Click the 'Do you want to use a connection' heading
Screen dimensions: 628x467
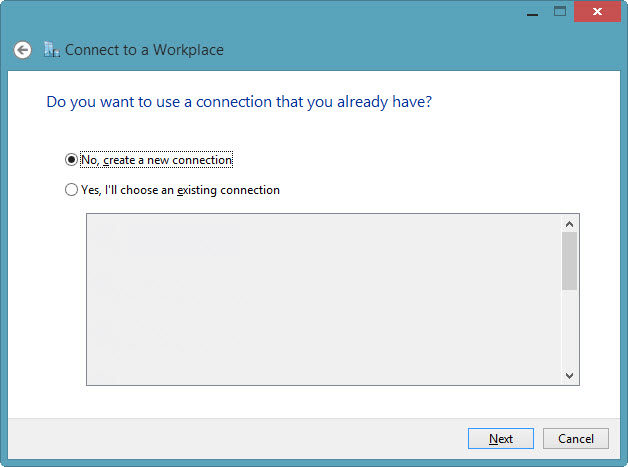point(239,102)
